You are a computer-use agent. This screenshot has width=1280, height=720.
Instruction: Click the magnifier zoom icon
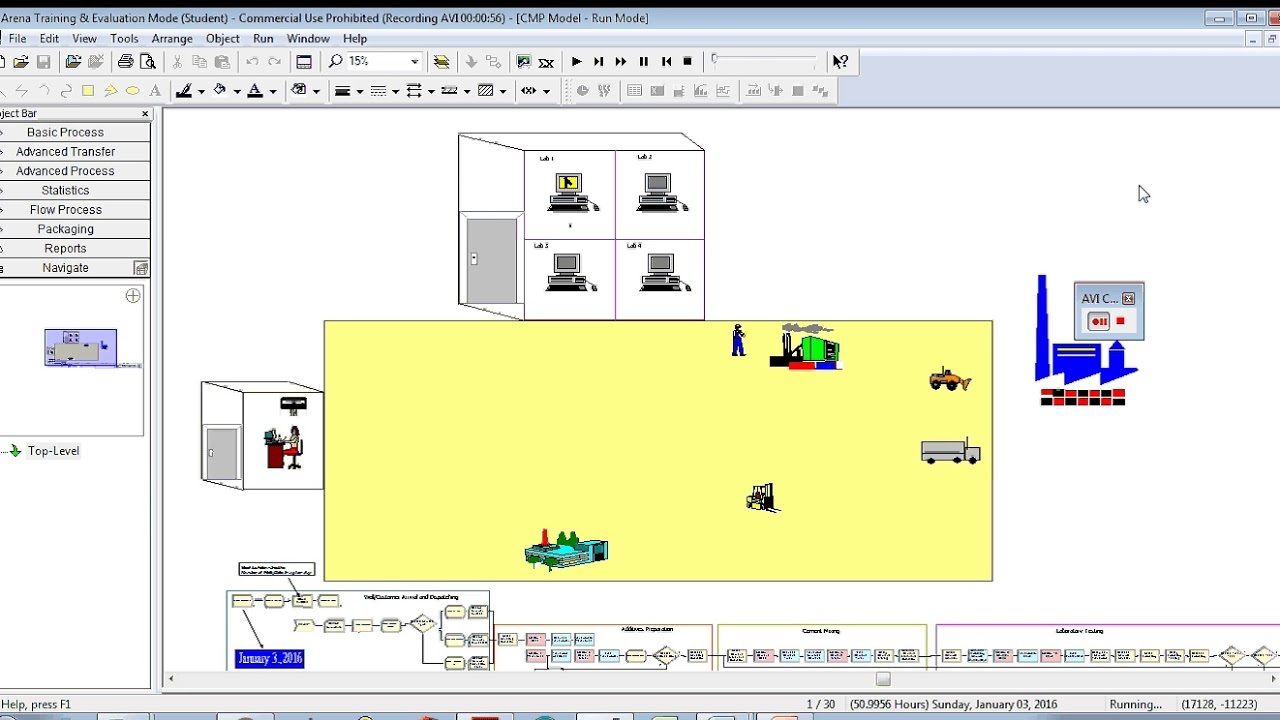point(336,62)
